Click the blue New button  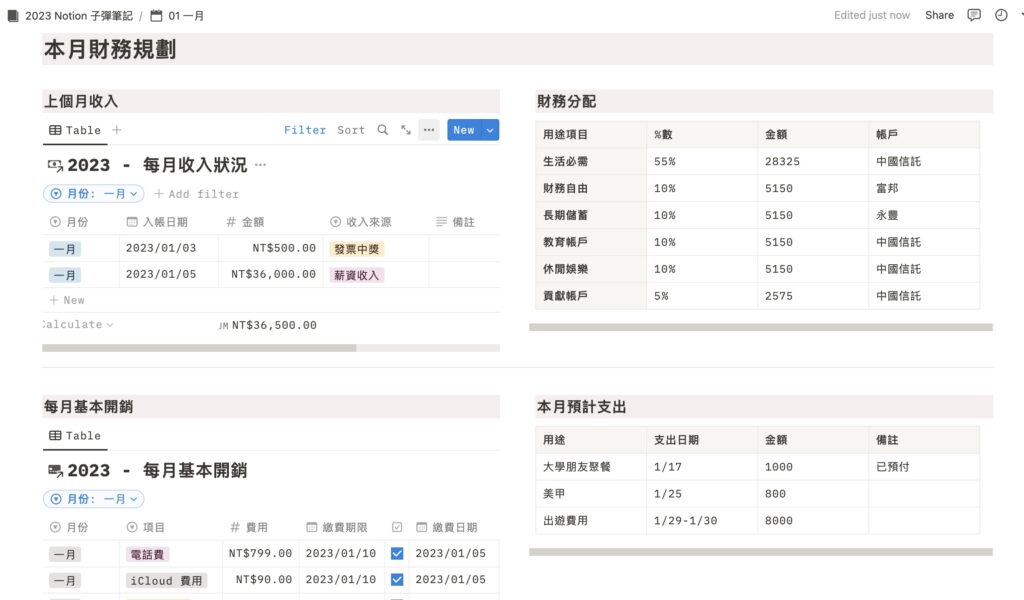coord(464,130)
